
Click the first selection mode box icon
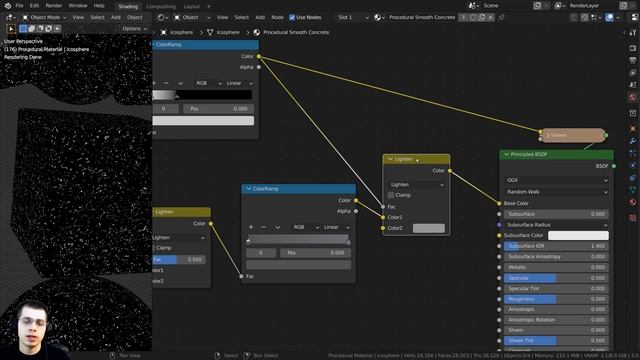[23, 29]
